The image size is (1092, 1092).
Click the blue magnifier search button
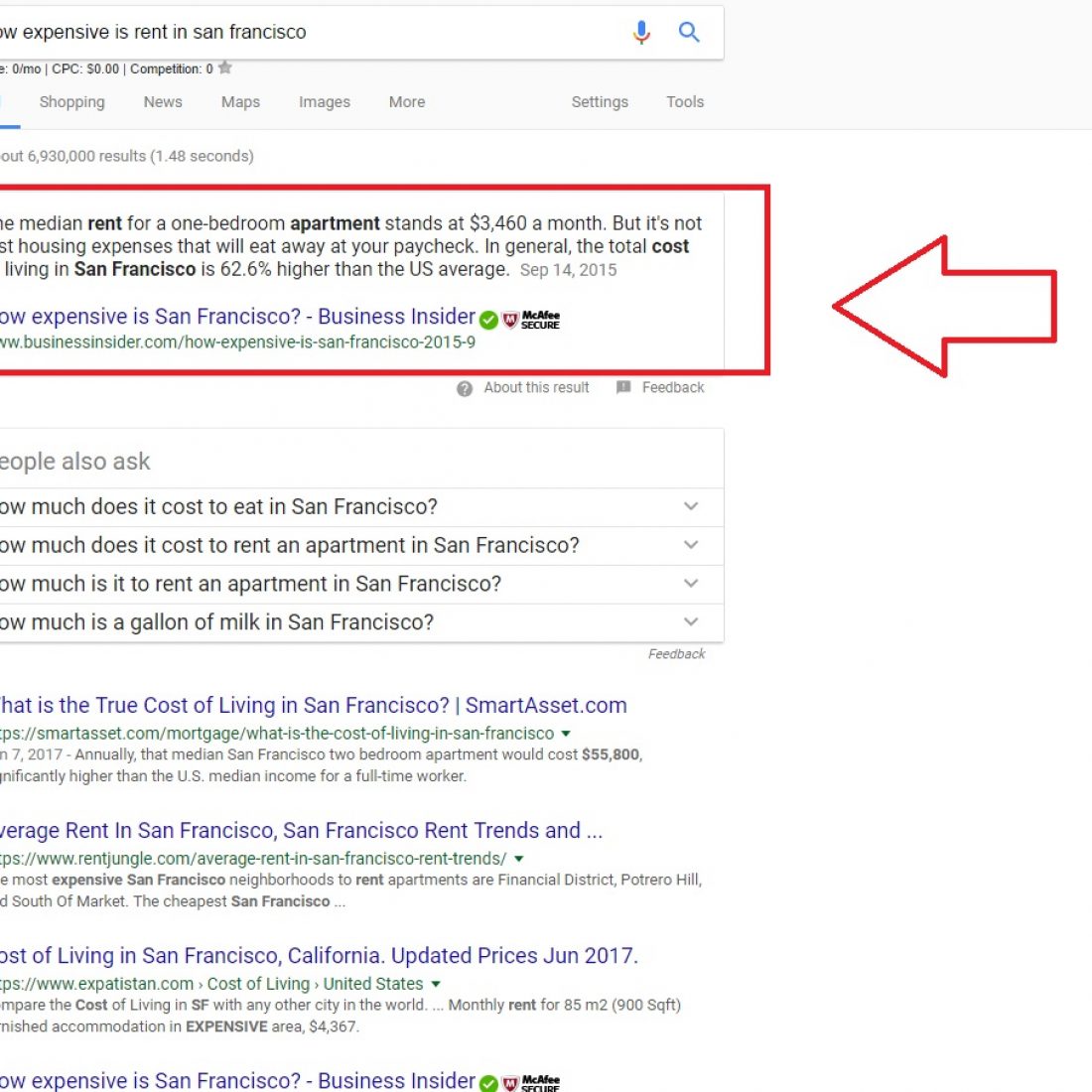pyautogui.click(x=689, y=32)
